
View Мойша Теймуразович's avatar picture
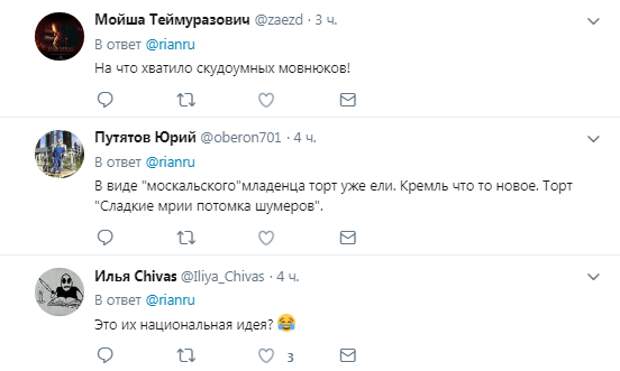tap(59, 36)
